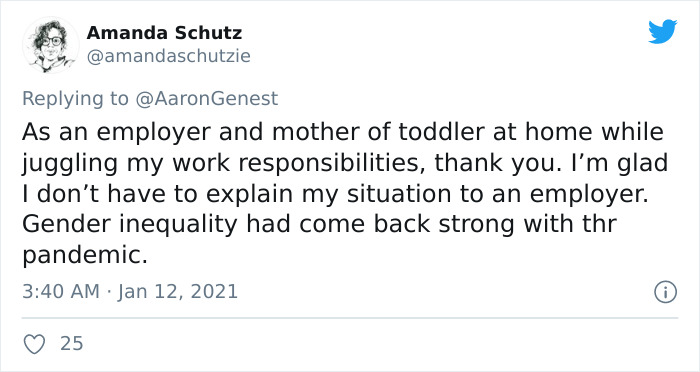The width and height of the screenshot is (700, 372).
Task: Click the "Replying to" label
Action: click(x=75, y=99)
